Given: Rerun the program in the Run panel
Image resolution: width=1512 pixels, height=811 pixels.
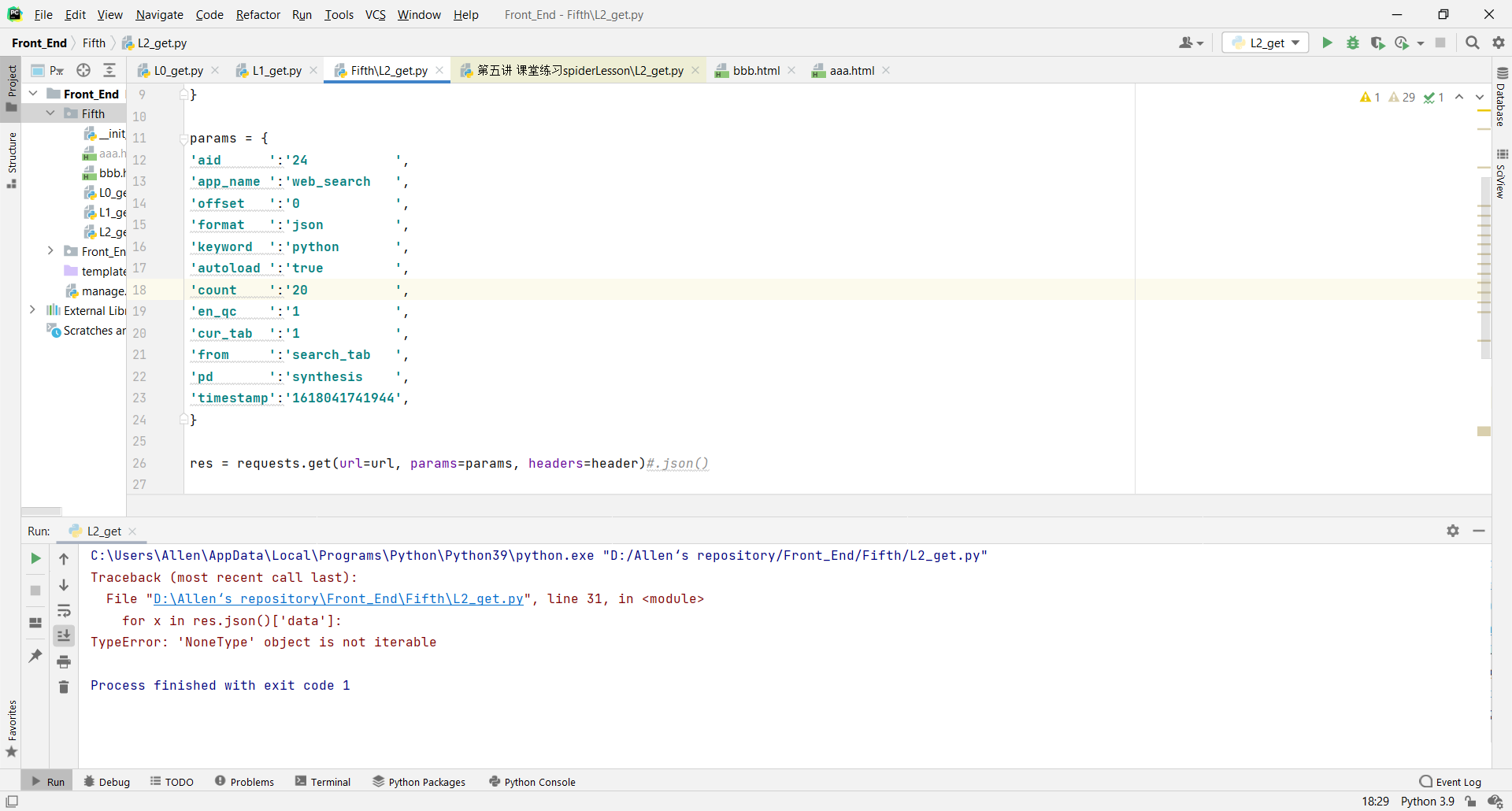Looking at the screenshot, I should pyautogui.click(x=35, y=558).
